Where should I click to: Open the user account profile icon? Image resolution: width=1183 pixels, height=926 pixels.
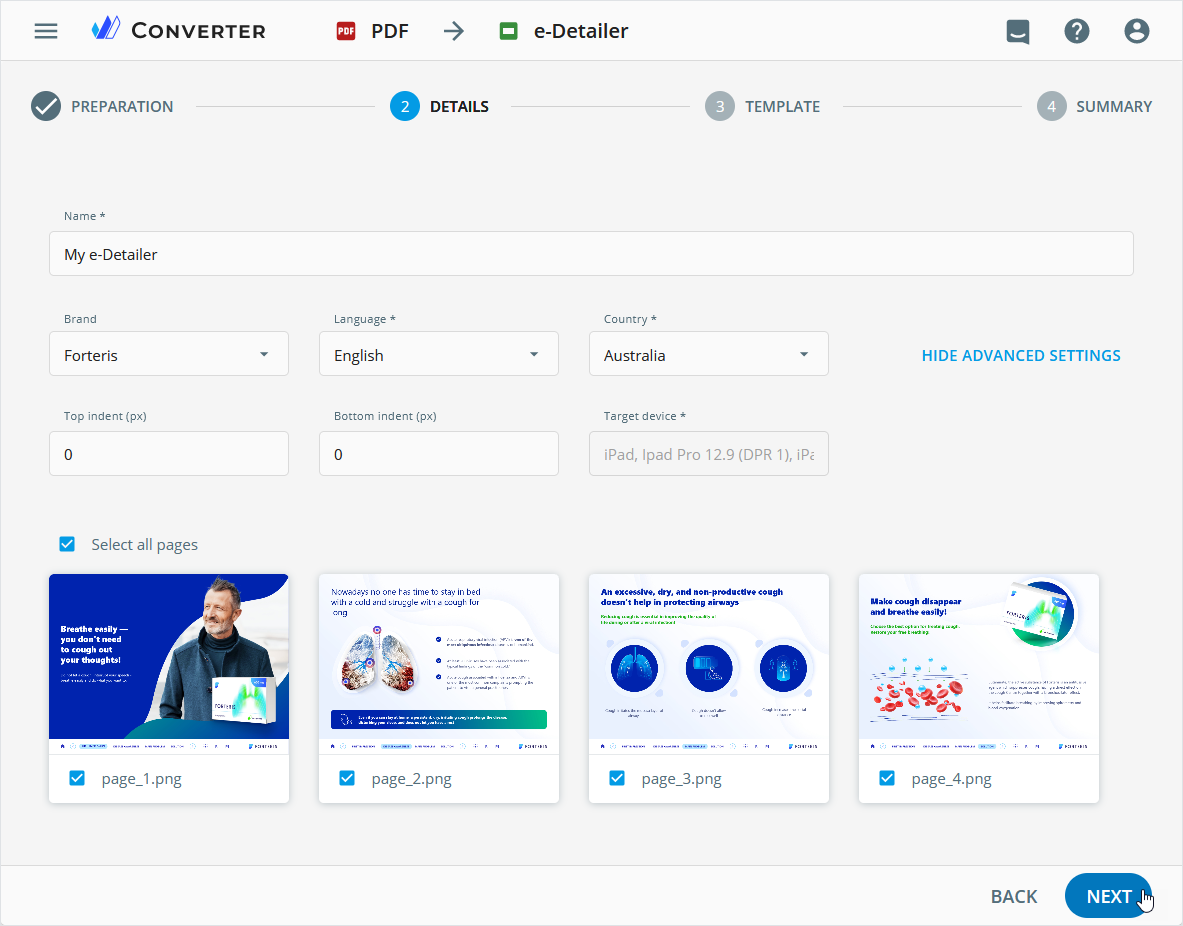(1137, 31)
